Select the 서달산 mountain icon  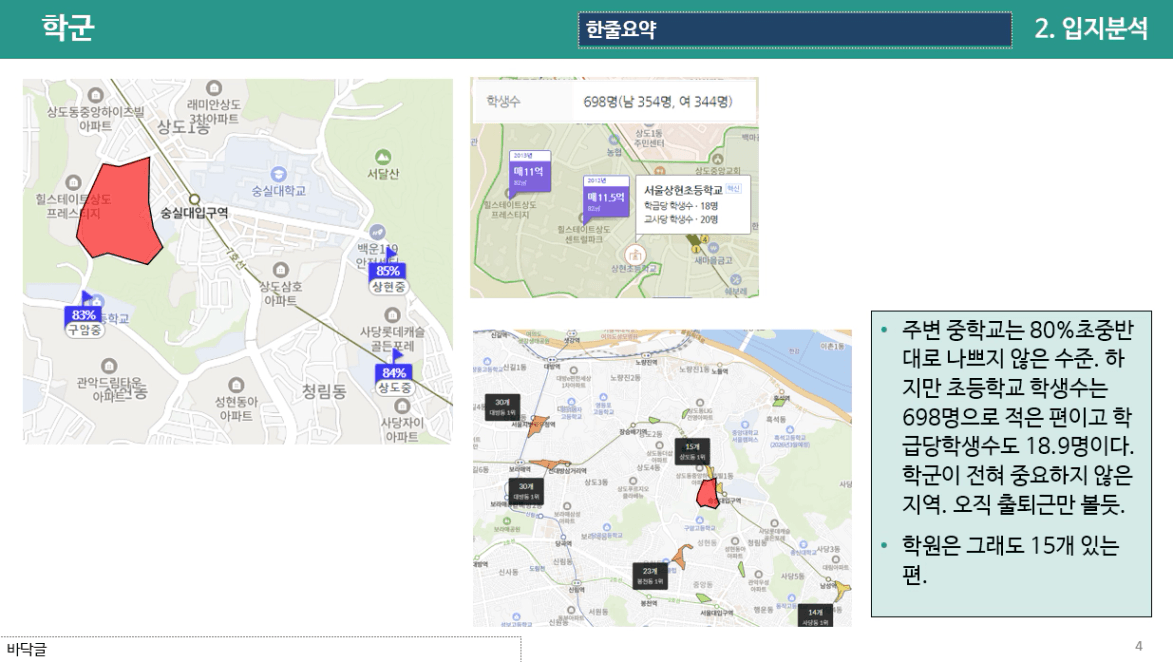[383, 157]
